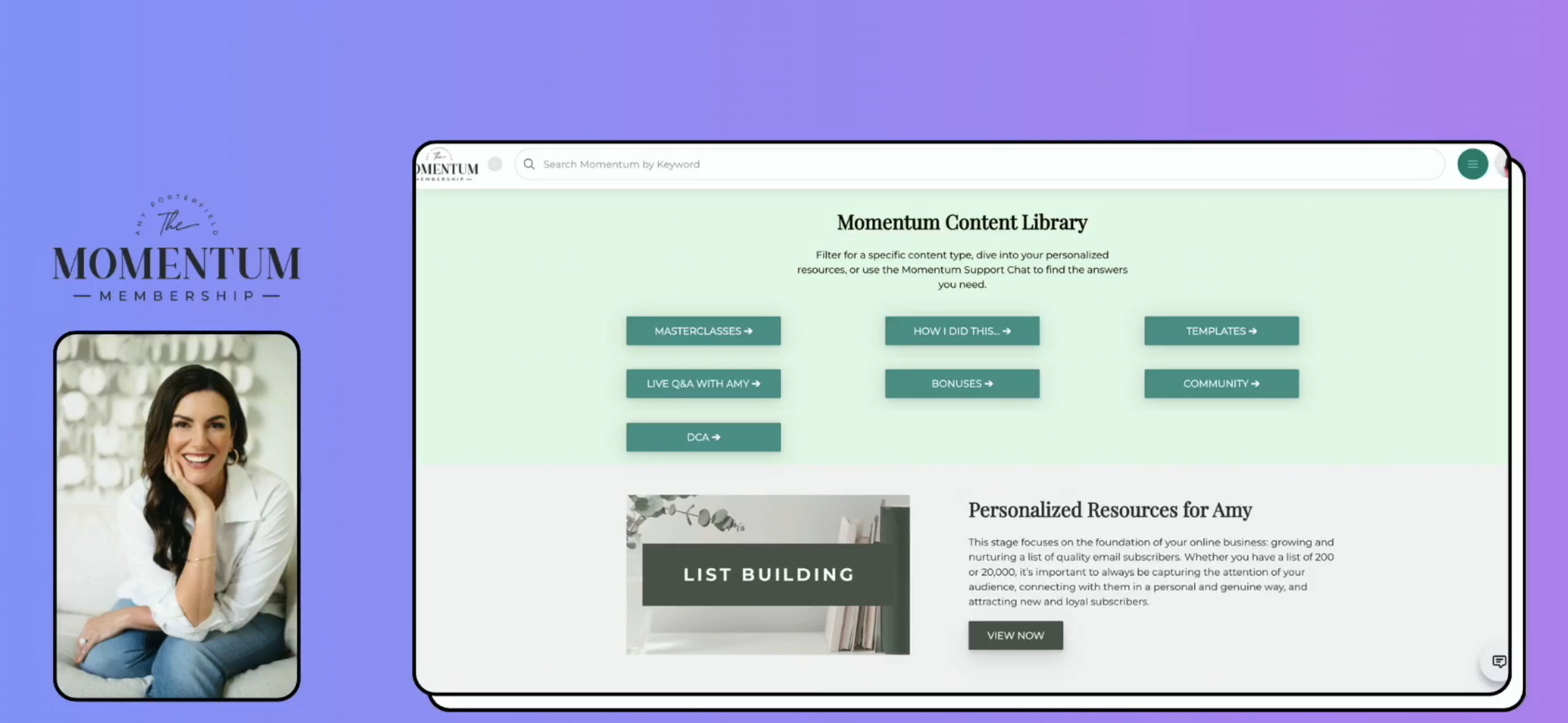Click the Momentum Content Library heading

pos(962,223)
